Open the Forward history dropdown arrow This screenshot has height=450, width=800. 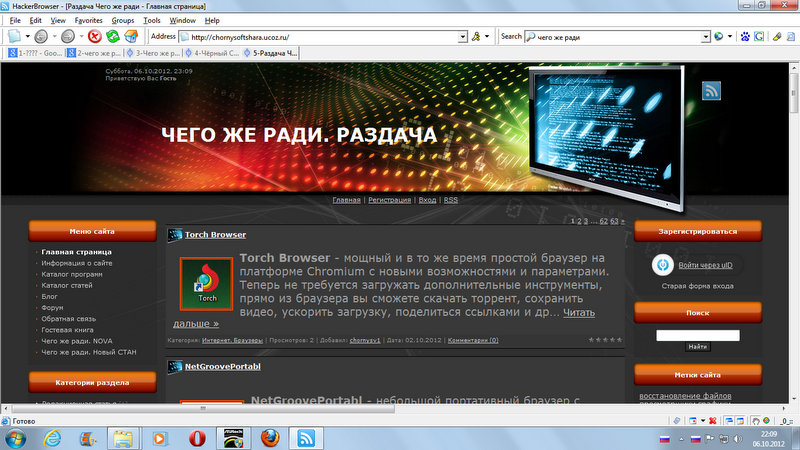81,36
